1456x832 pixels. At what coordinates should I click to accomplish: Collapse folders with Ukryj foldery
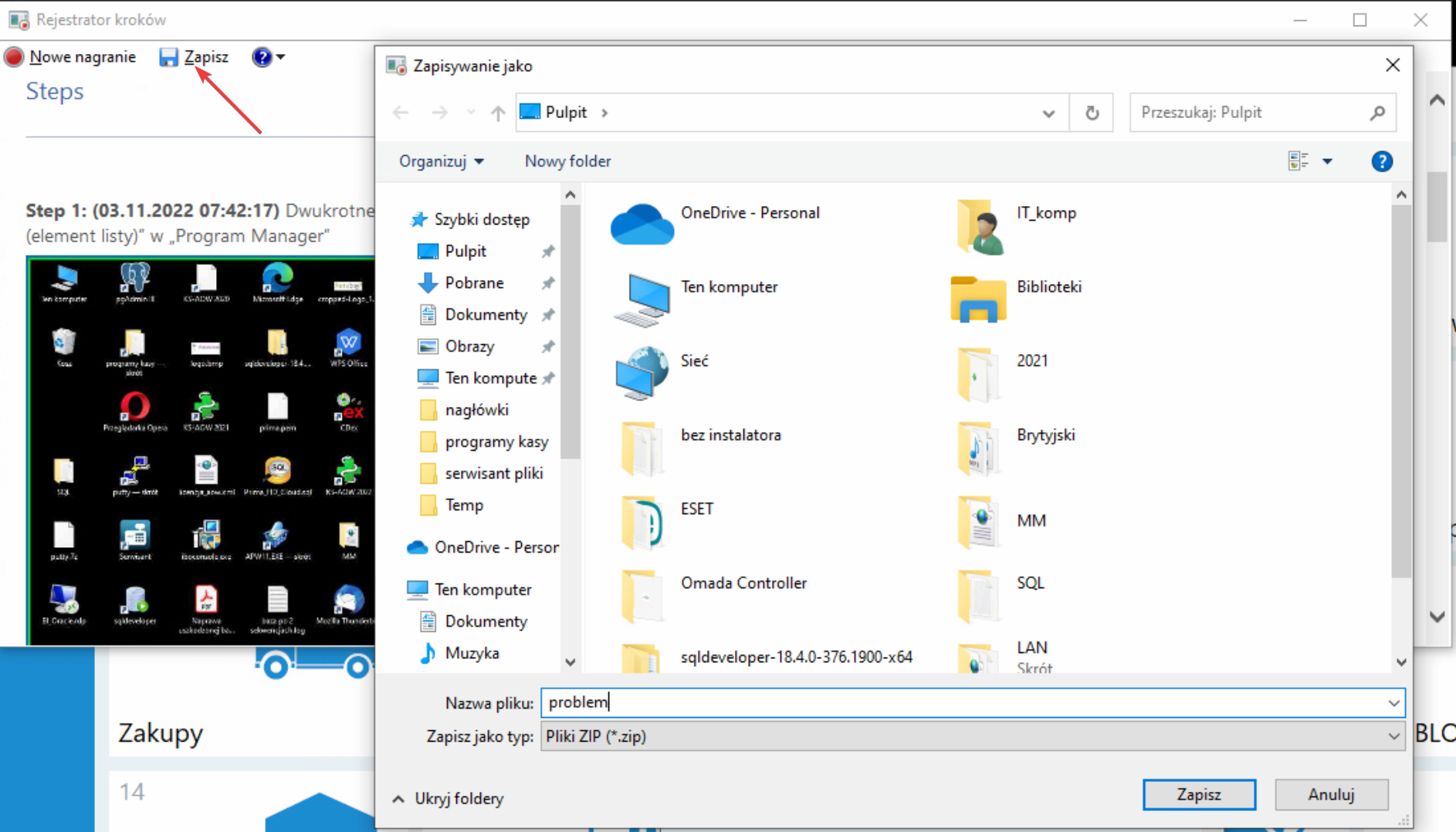pos(449,799)
